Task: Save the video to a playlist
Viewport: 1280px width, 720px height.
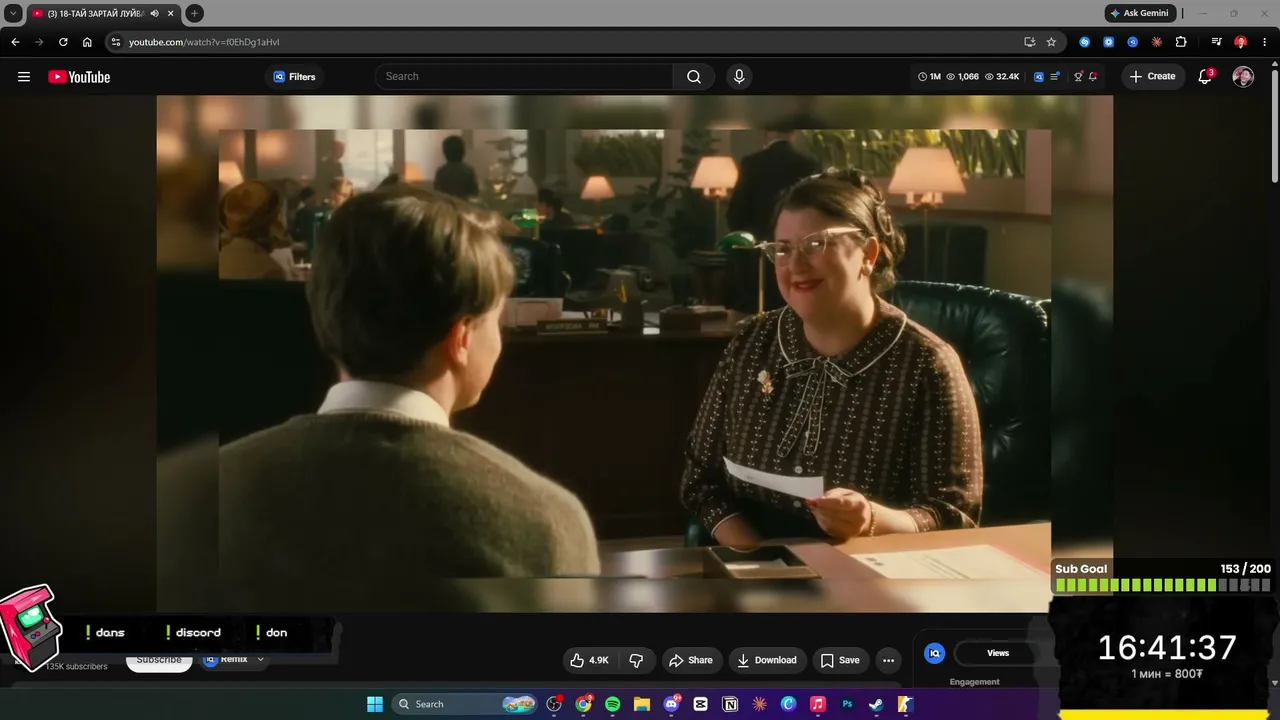Action: [840, 660]
